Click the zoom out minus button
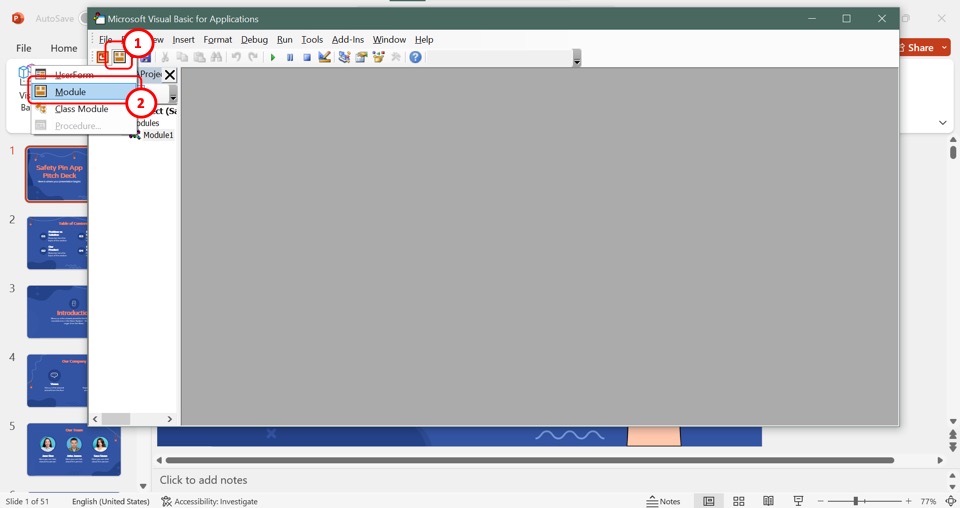Viewport: 960px width, 508px height. (820, 501)
